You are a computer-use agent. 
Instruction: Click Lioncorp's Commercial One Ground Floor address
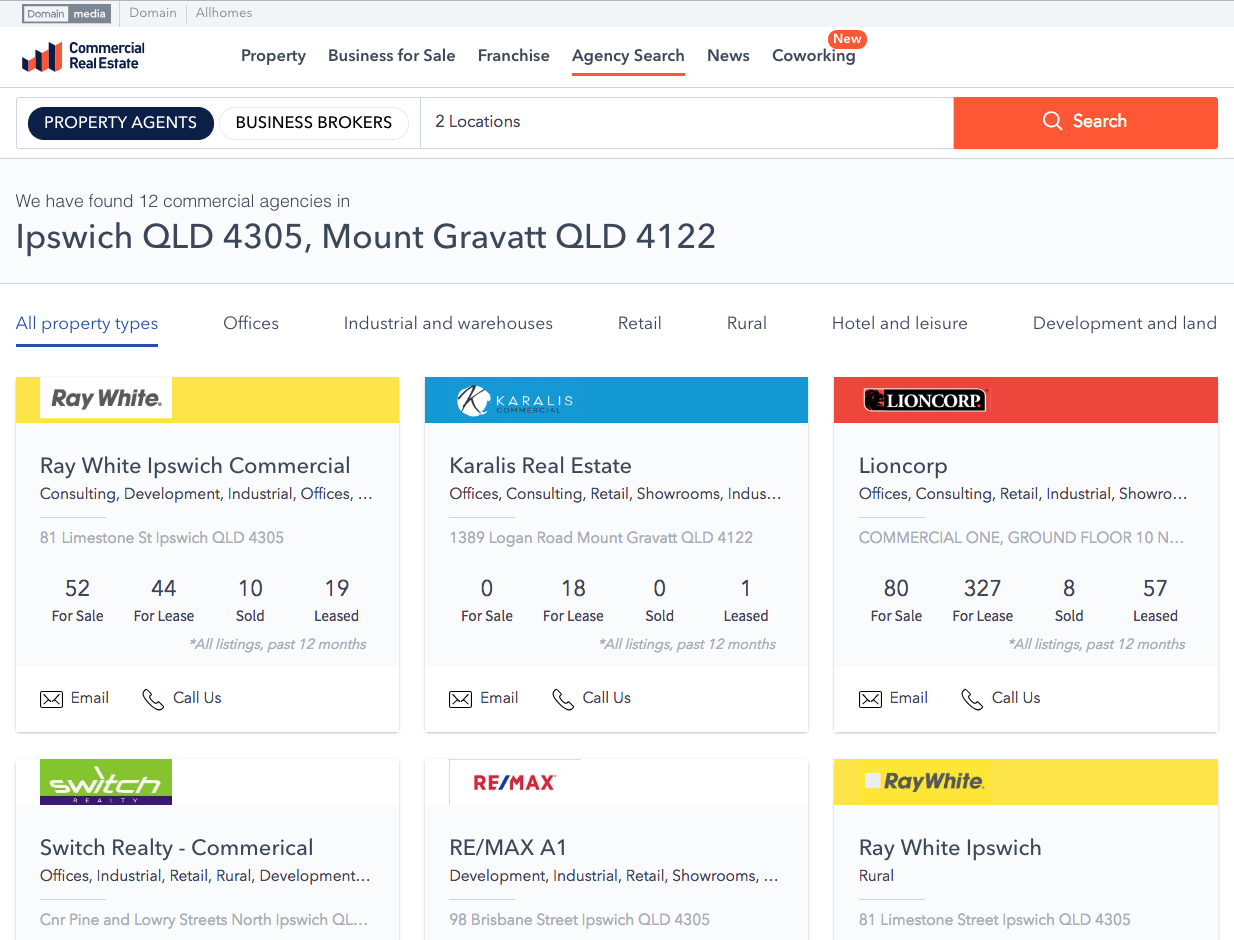click(1022, 537)
